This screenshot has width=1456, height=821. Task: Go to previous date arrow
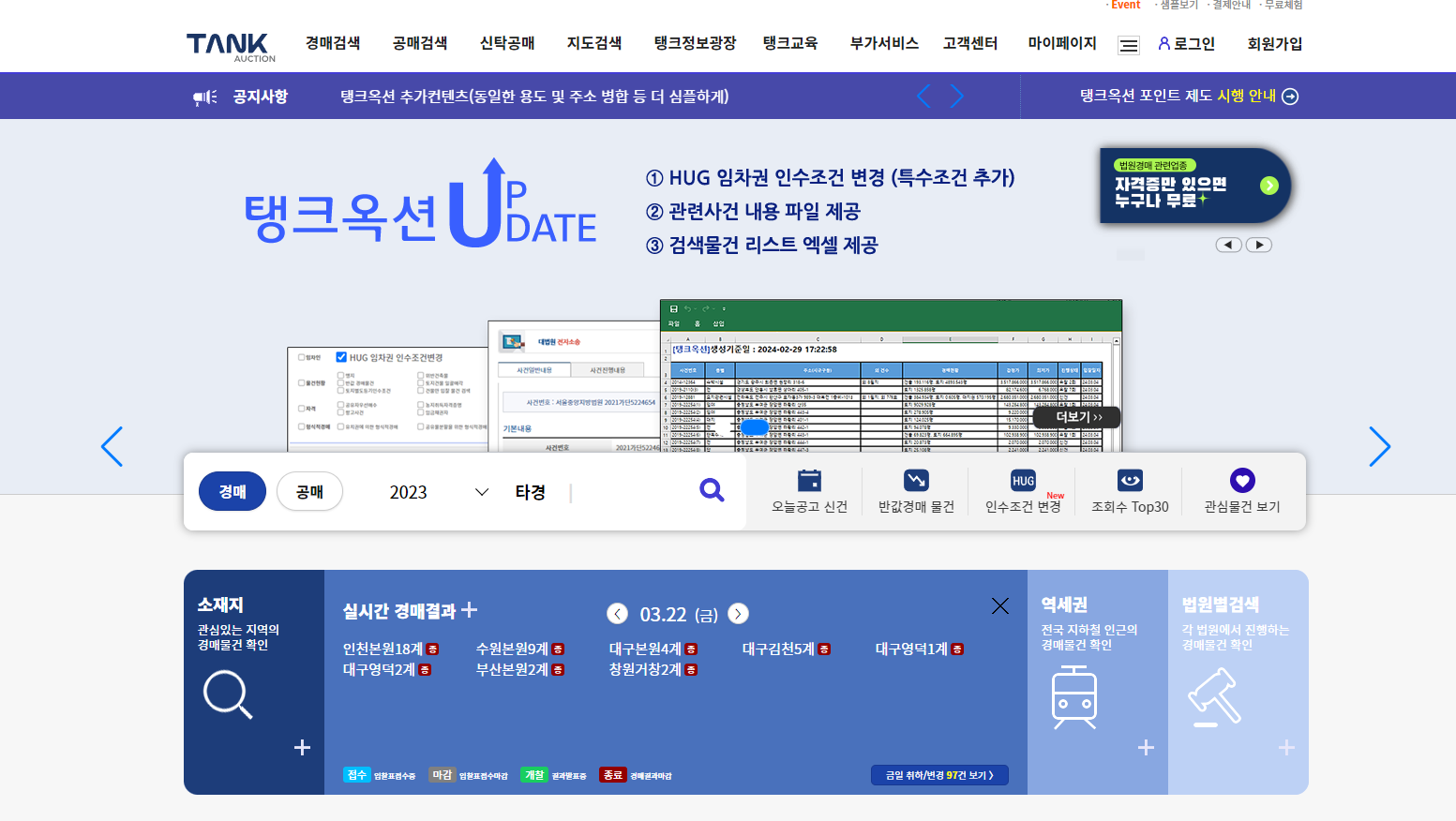coord(617,614)
